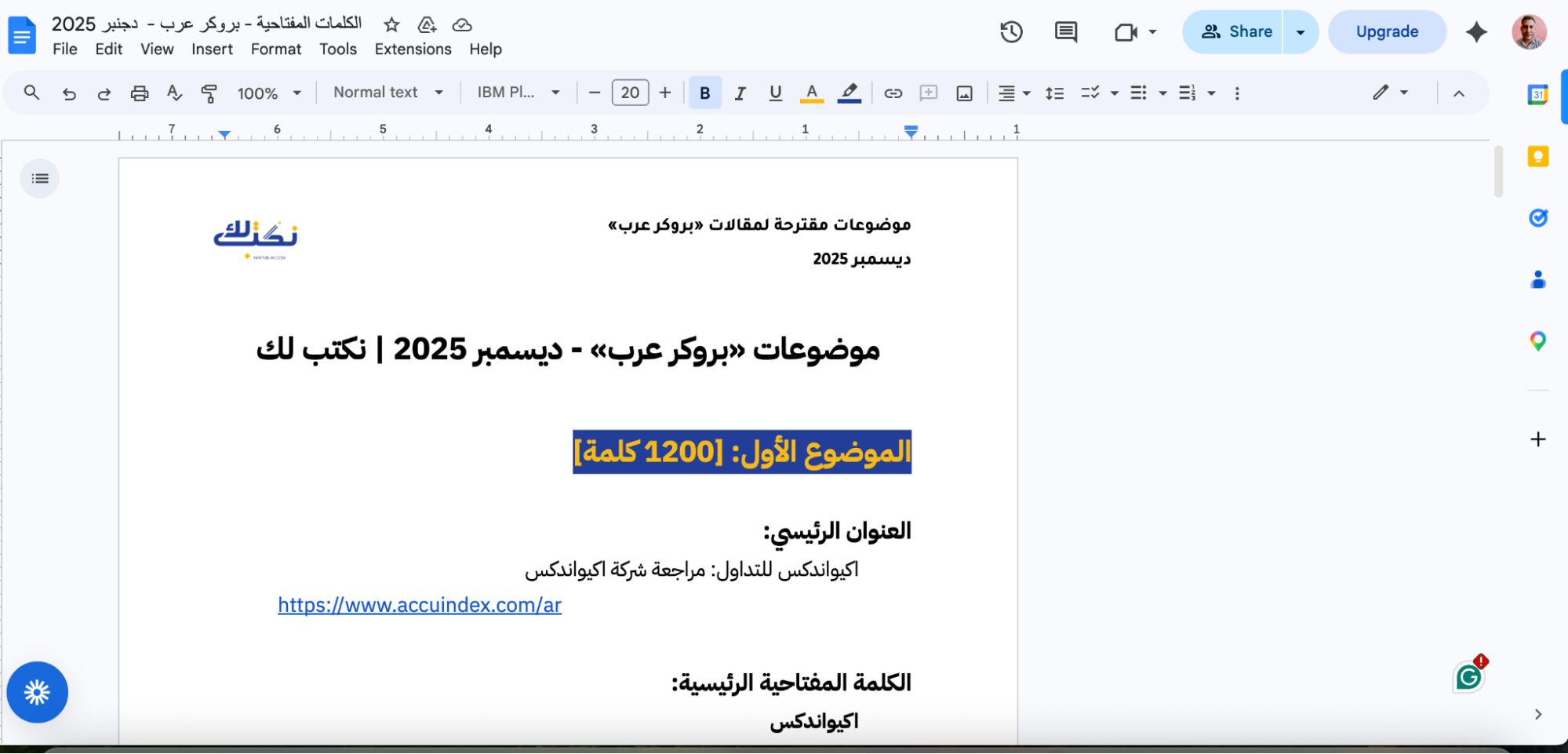The height and width of the screenshot is (754, 1568).
Task: Open the Gemini sparkle icon
Action: [x=1476, y=32]
